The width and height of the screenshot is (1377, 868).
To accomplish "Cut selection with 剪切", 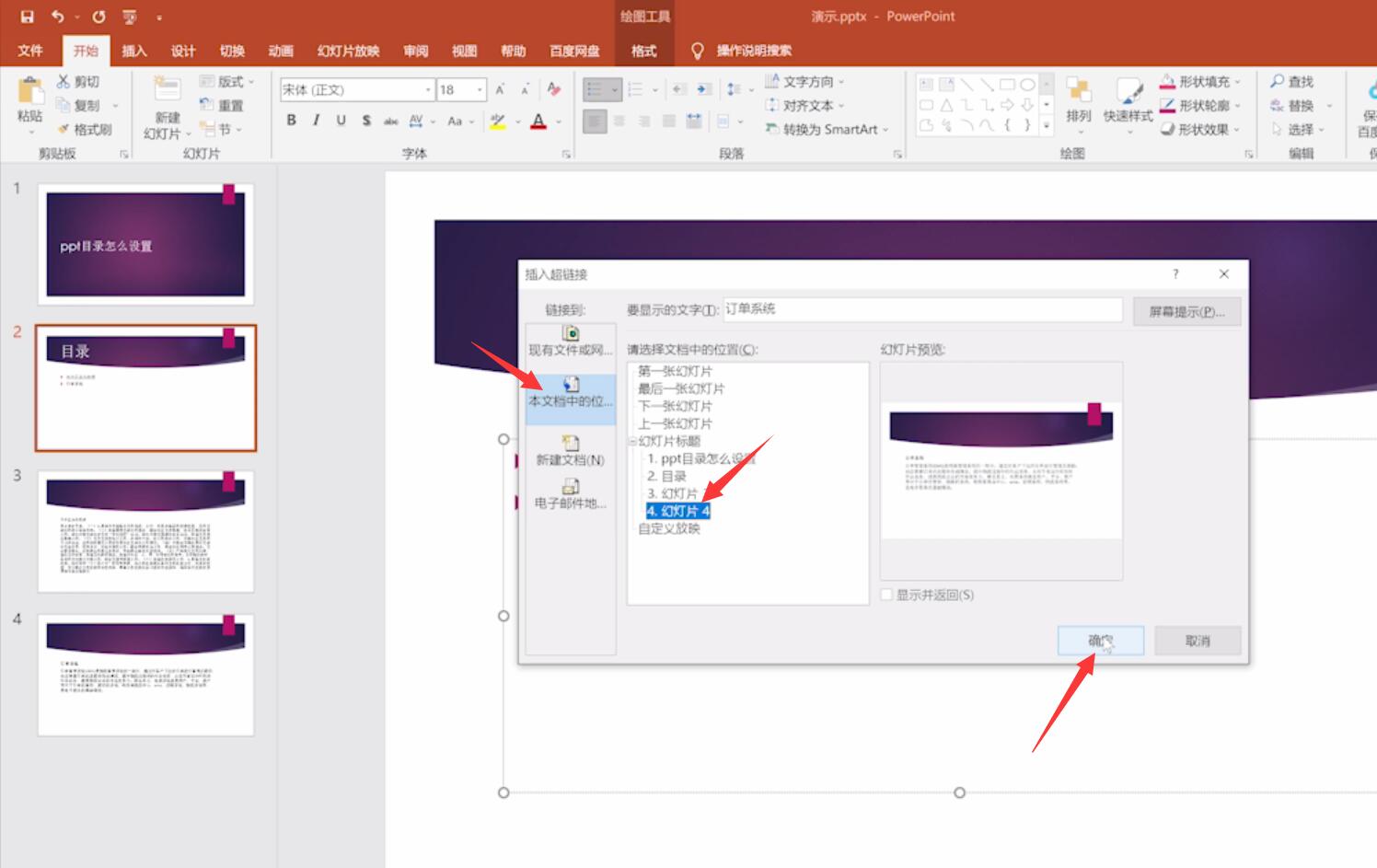I will (78, 82).
